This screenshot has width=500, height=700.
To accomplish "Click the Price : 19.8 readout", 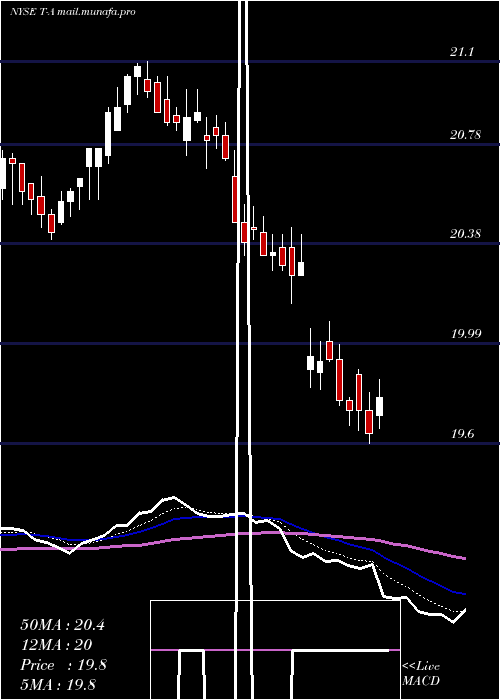I will click(63, 665).
